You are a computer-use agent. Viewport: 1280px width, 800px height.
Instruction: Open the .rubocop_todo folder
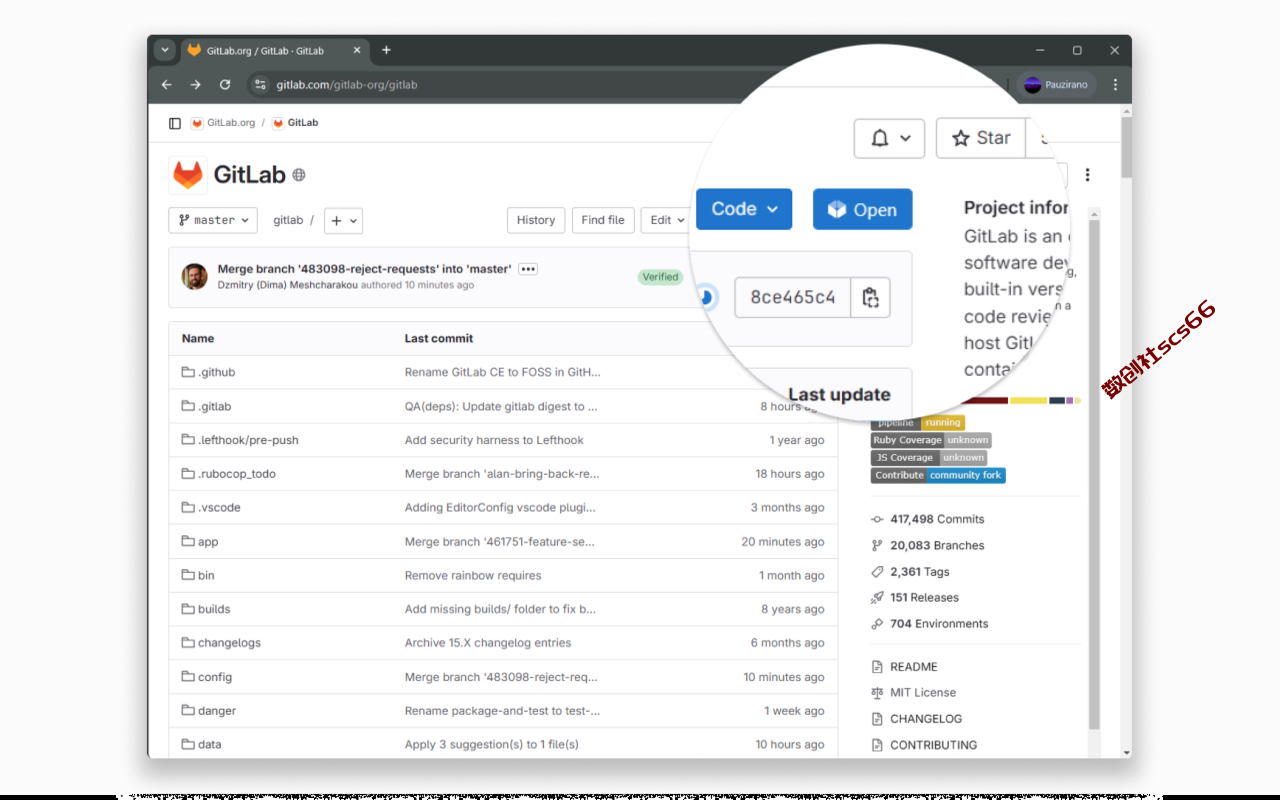point(236,474)
